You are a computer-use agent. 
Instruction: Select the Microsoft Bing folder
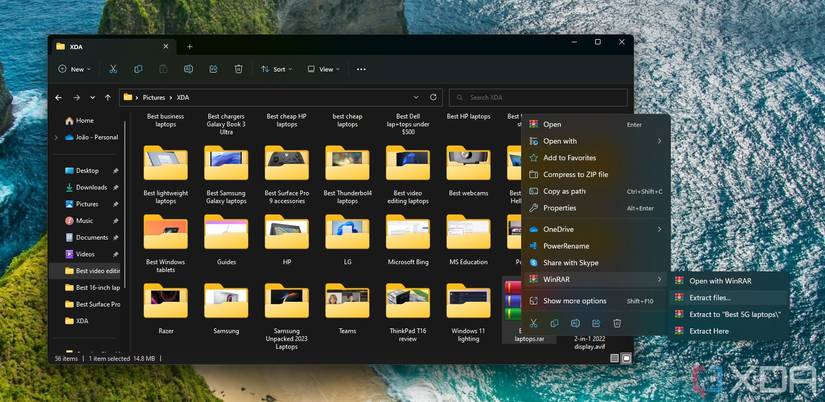(x=408, y=232)
